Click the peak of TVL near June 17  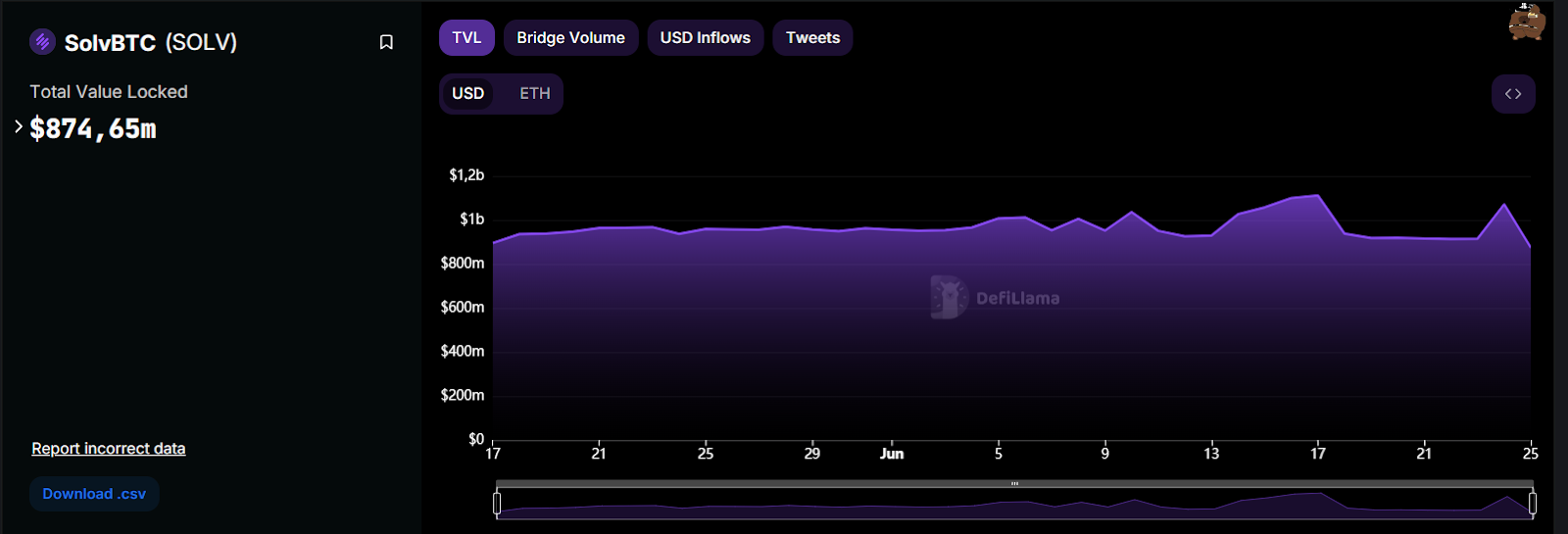(x=1317, y=196)
